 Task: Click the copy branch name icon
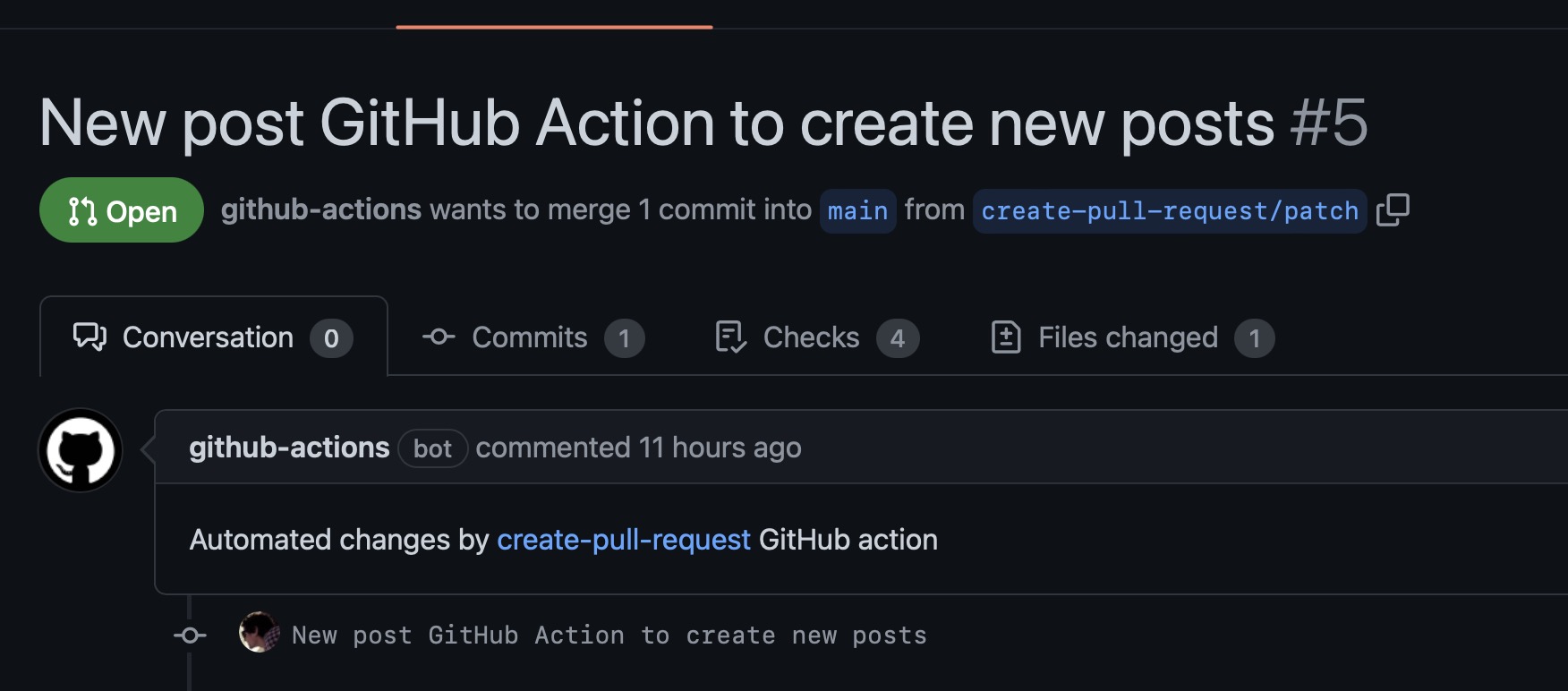[x=1394, y=210]
